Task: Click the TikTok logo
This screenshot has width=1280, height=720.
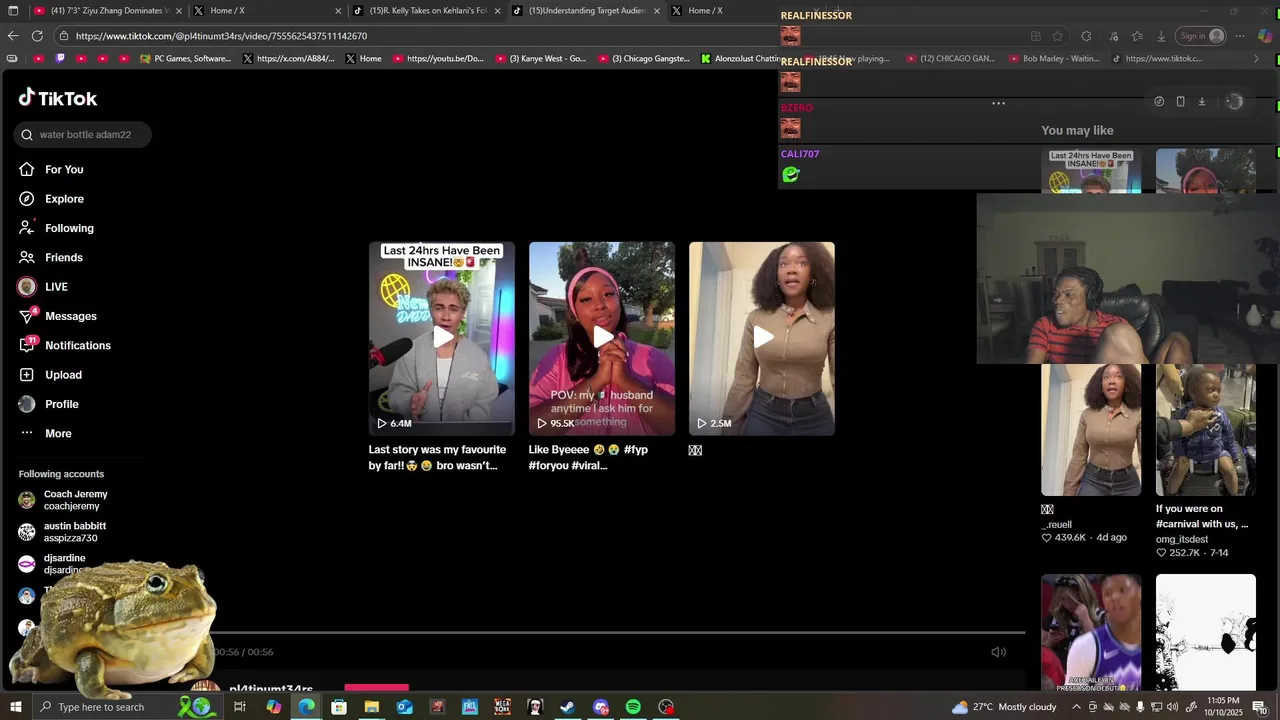Action: coord(58,98)
